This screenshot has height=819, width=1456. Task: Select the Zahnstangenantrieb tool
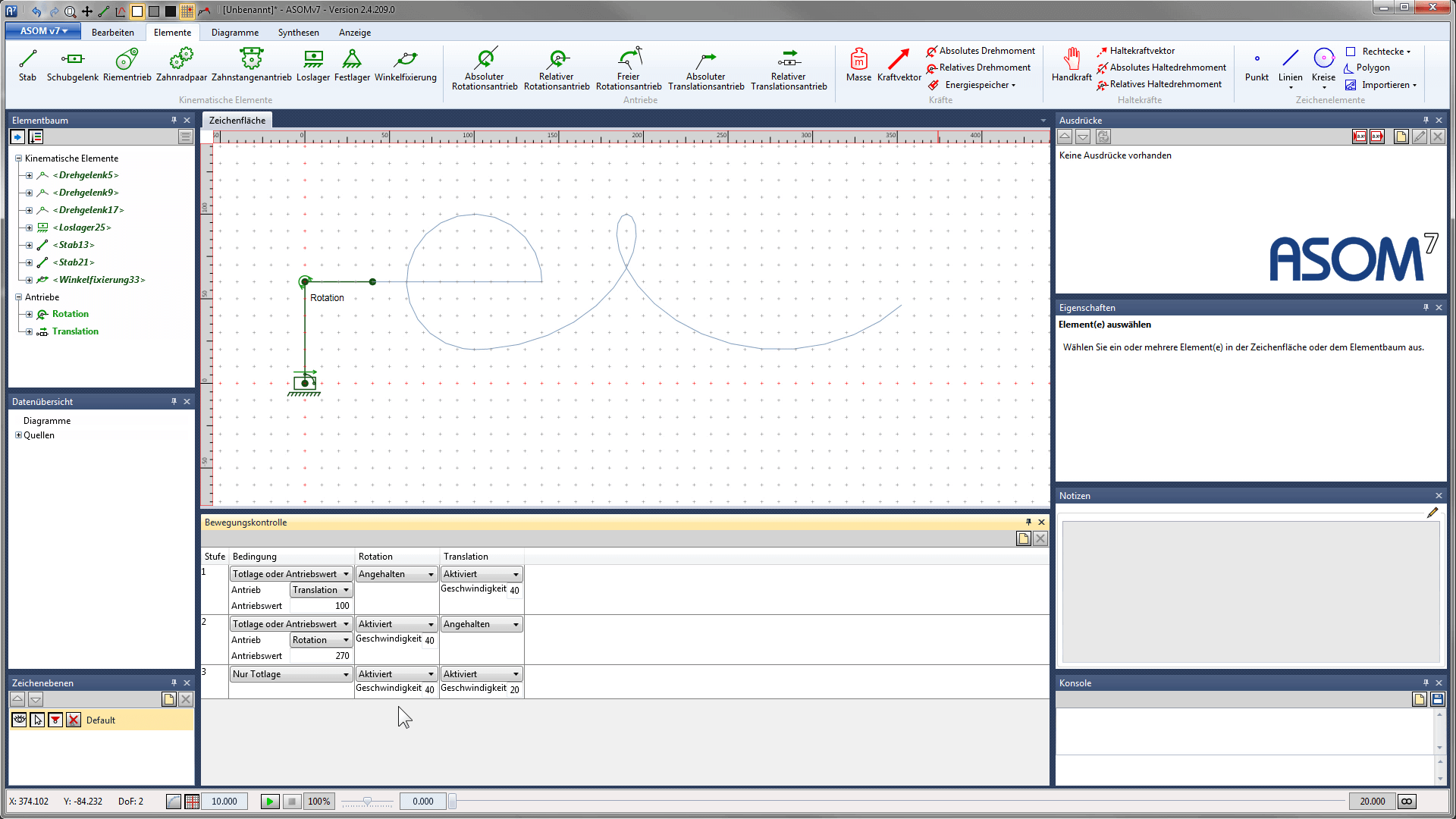click(x=252, y=65)
